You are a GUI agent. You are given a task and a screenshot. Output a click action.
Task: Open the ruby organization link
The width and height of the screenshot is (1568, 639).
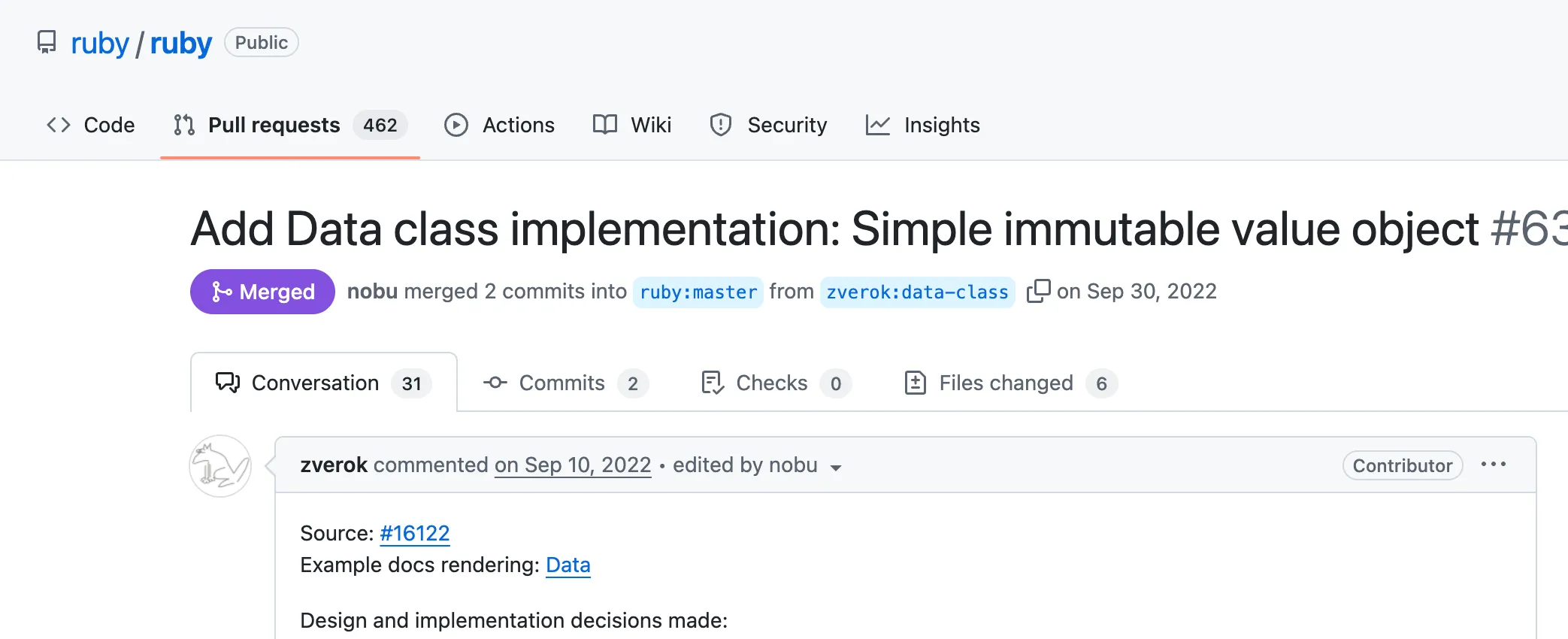pos(99,43)
